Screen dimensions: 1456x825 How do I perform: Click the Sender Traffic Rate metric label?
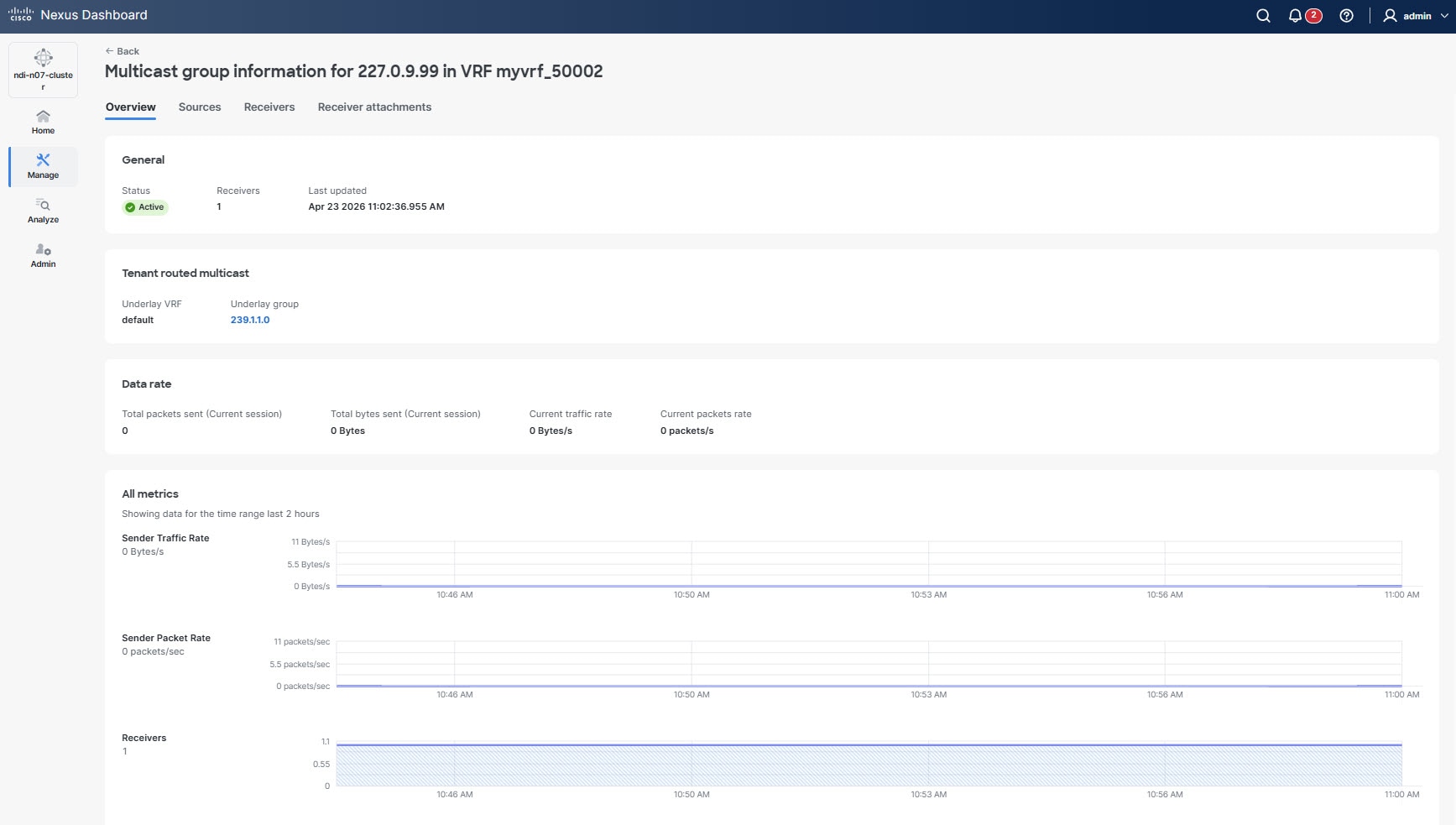165,538
